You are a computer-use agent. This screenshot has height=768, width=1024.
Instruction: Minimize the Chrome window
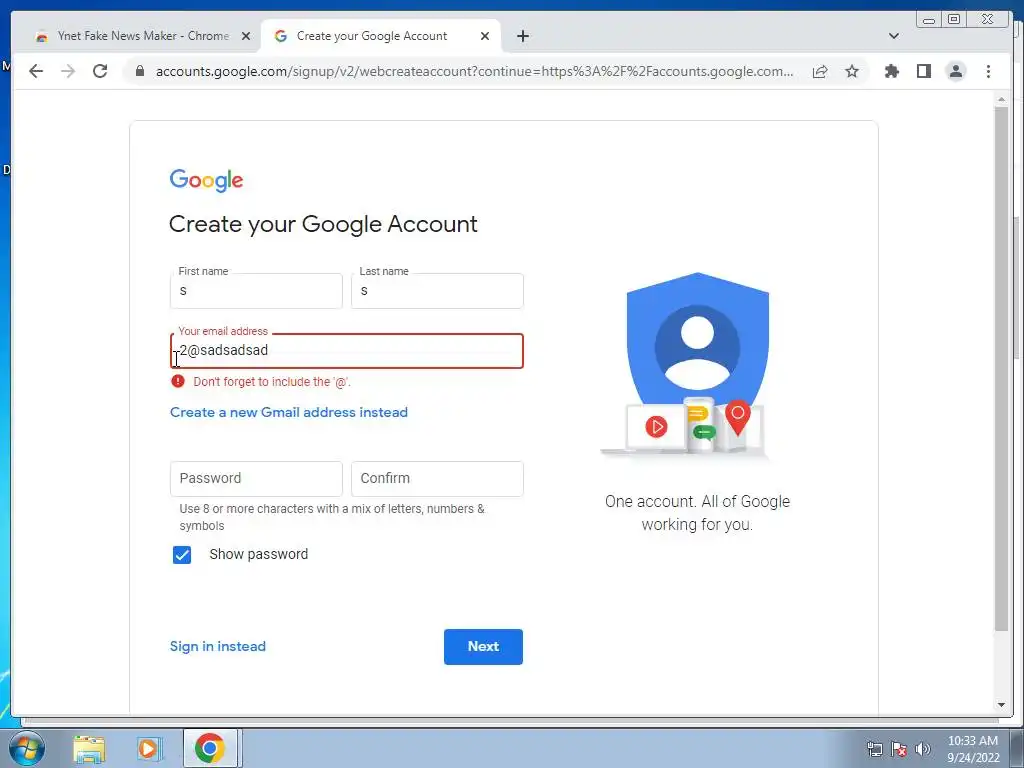(929, 19)
